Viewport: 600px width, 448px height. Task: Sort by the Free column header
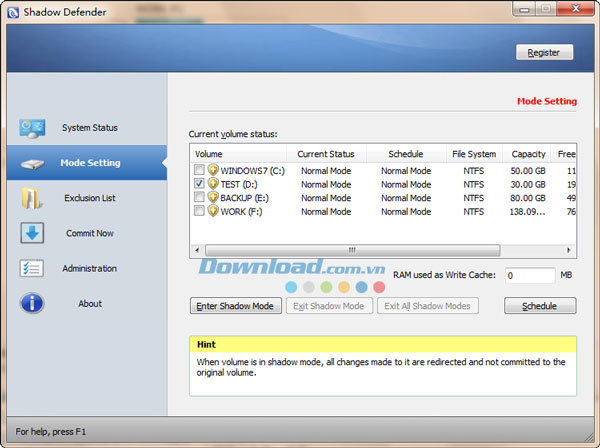tap(566, 154)
